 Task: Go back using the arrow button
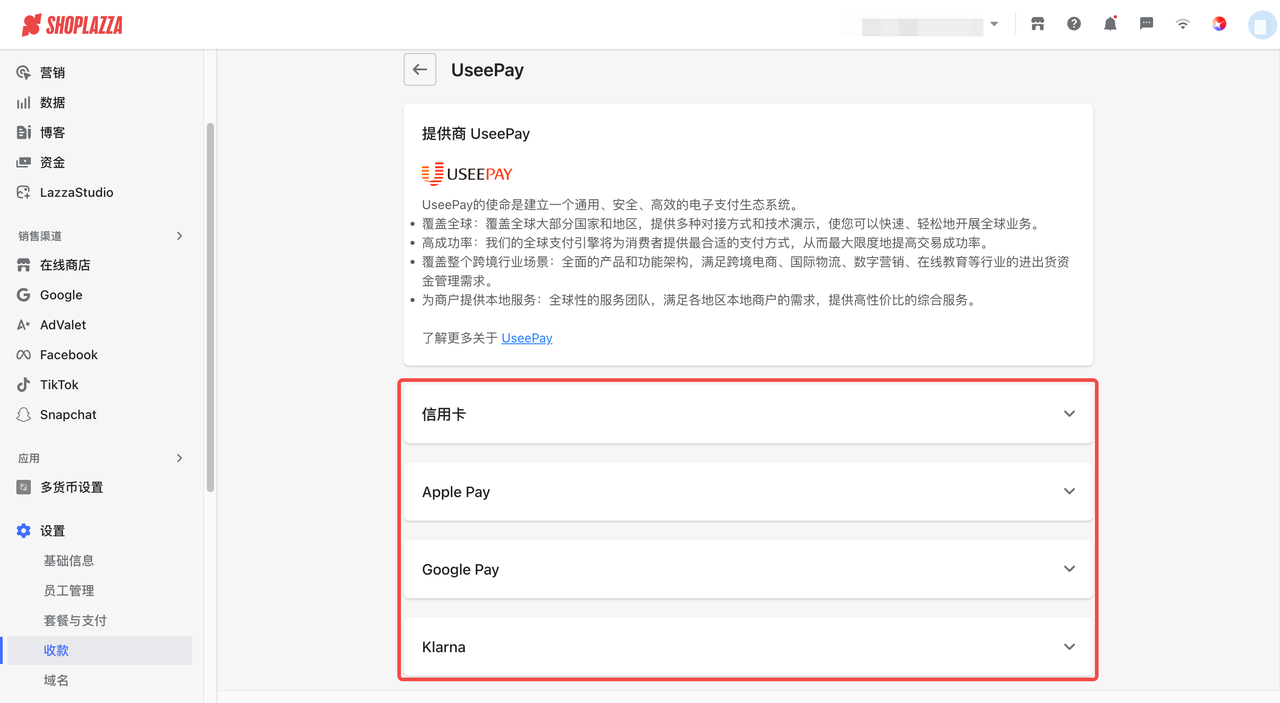pos(420,70)
